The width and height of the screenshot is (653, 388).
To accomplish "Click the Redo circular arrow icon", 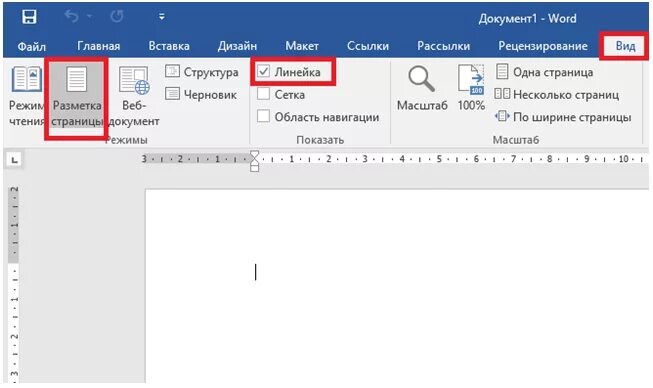I will (x=117, y=16).
